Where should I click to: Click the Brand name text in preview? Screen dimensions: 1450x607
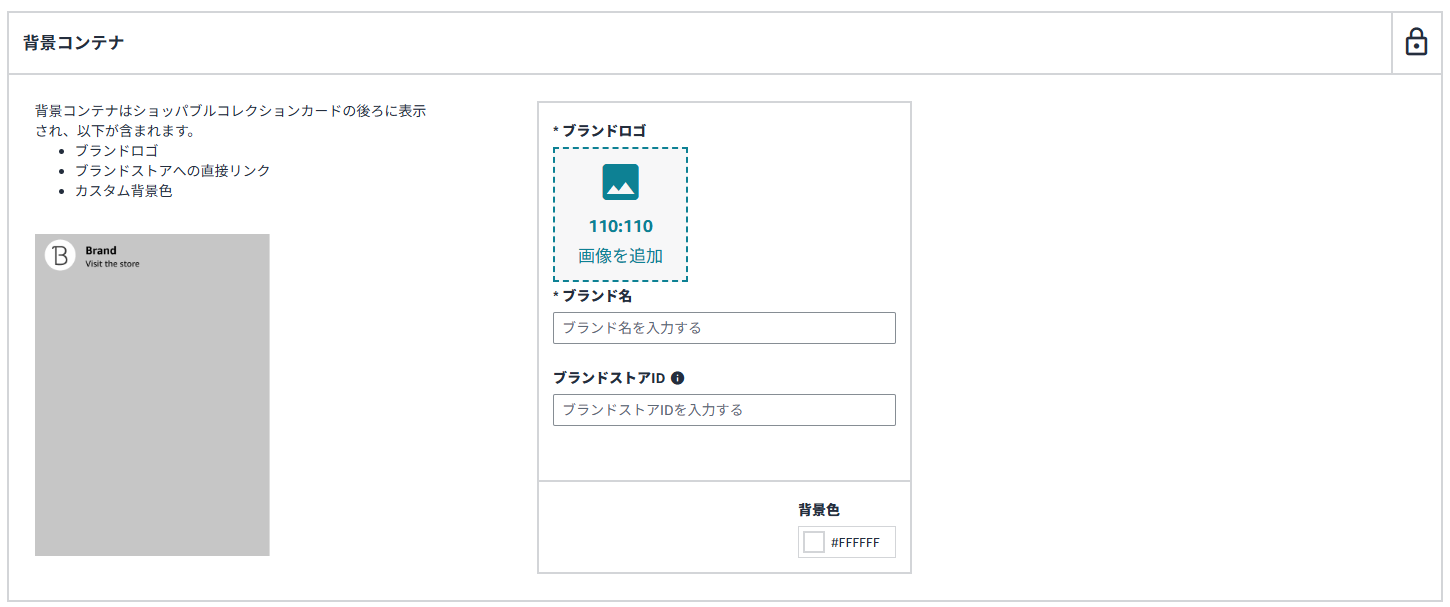(x=101, y=250)
